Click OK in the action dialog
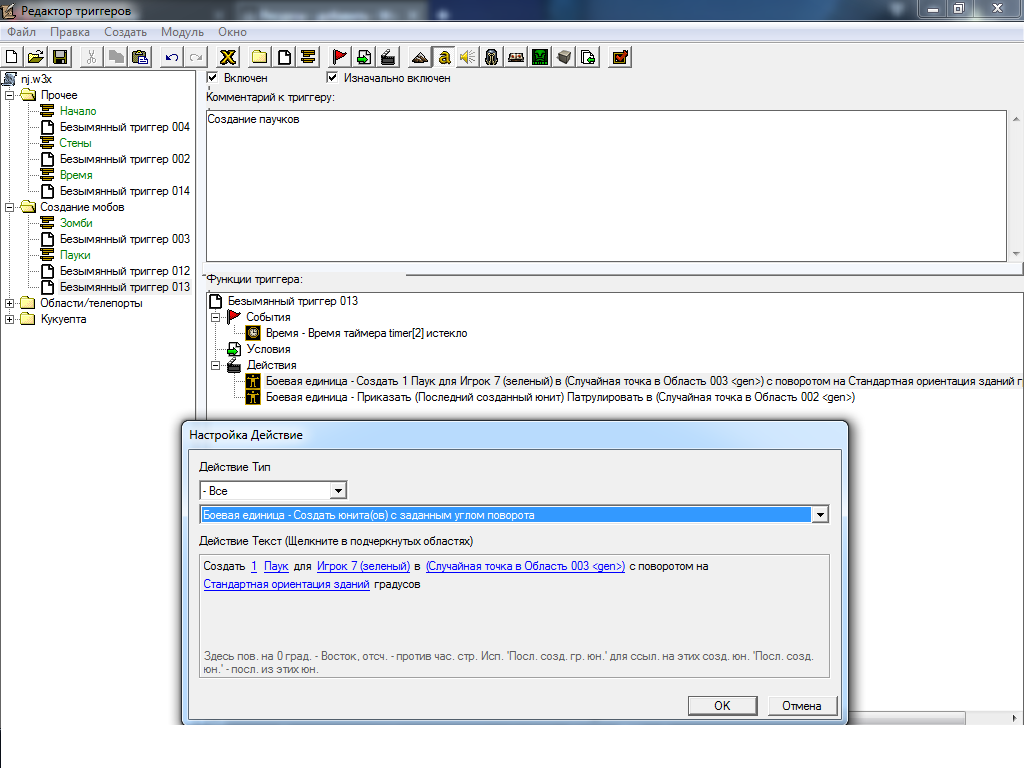 pos(722,705)
